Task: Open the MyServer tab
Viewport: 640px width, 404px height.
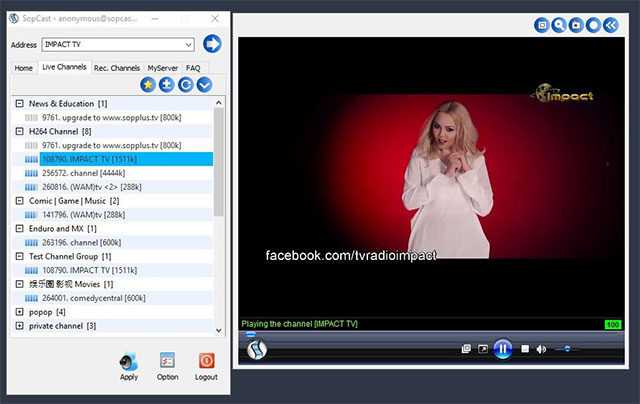Action: click(162, 68)
